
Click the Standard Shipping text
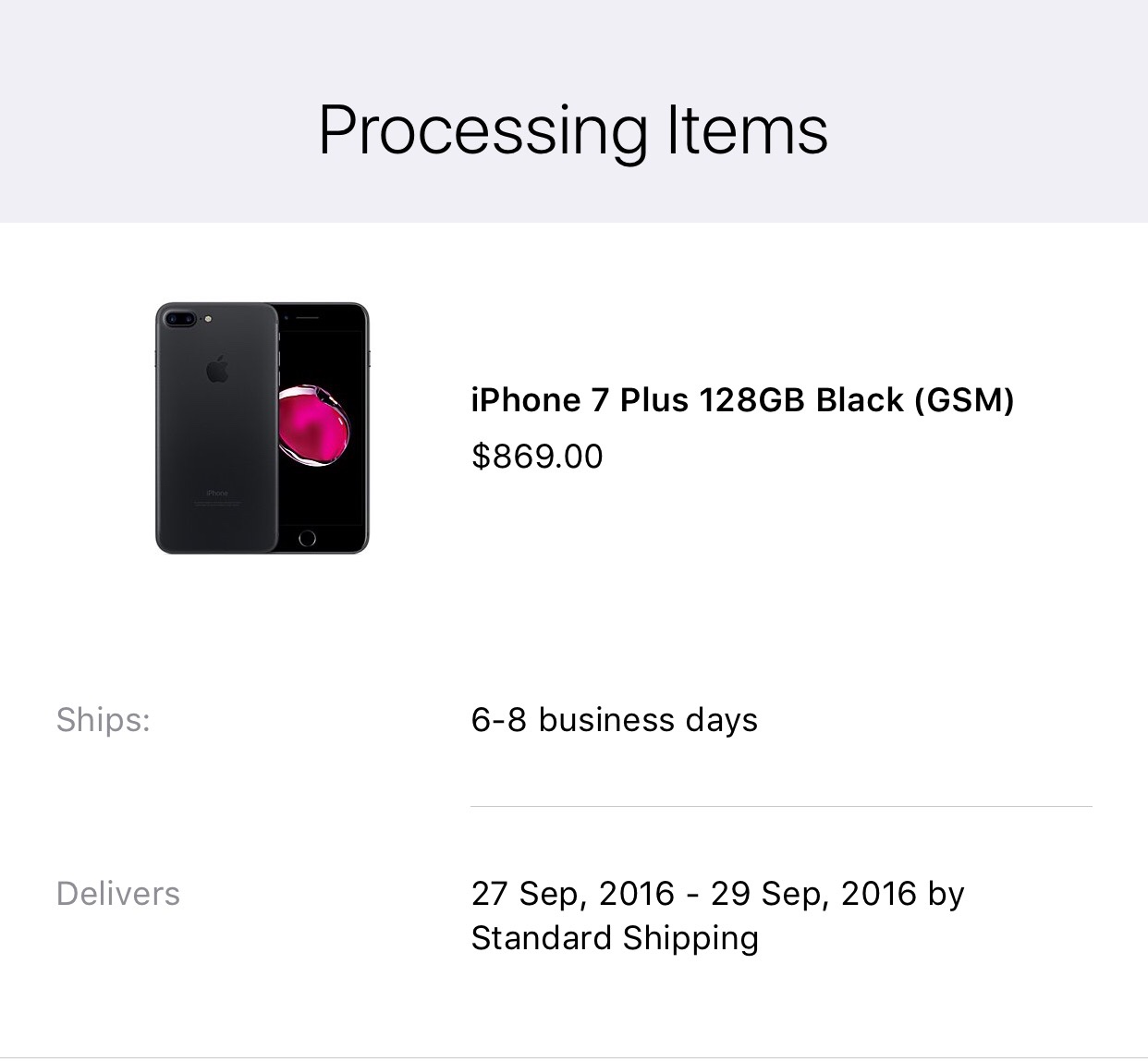tap(615, 938)
